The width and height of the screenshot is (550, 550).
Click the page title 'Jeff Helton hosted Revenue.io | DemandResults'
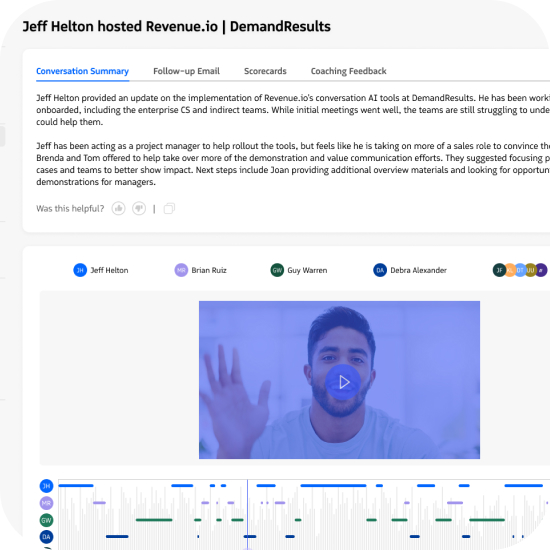(176, 27)
